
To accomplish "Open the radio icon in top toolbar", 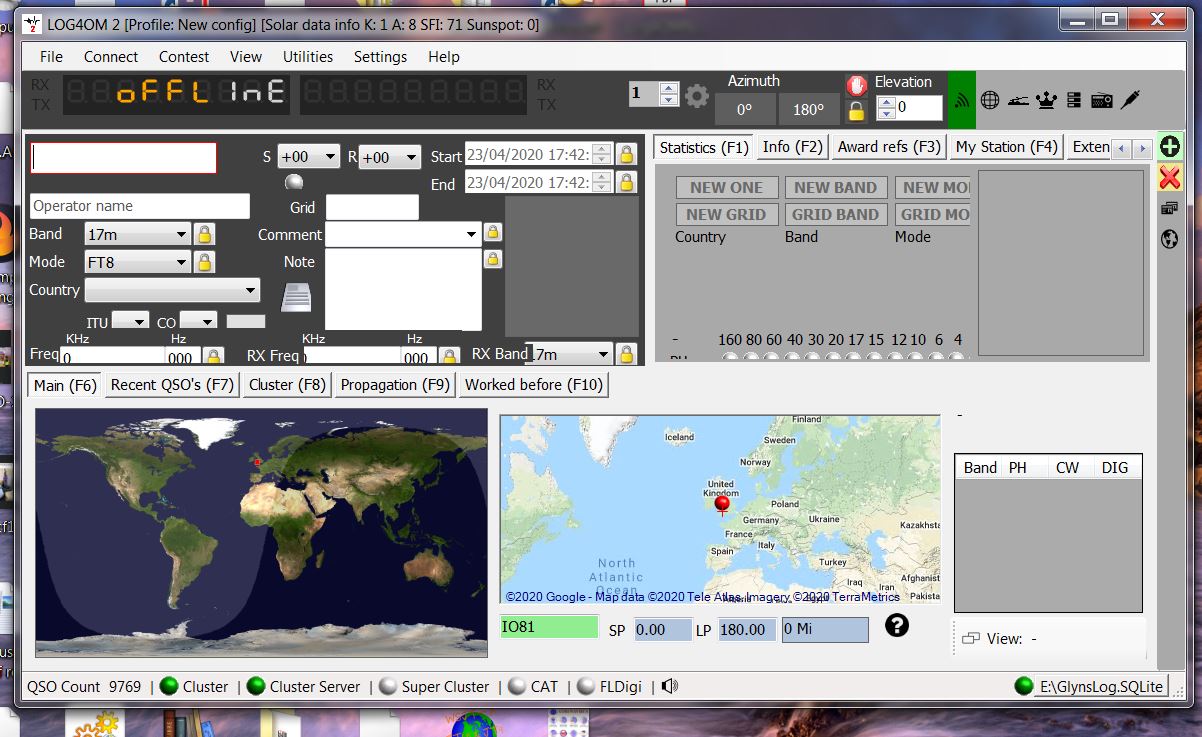I will pyautogui.click(x=1102, y=100).
